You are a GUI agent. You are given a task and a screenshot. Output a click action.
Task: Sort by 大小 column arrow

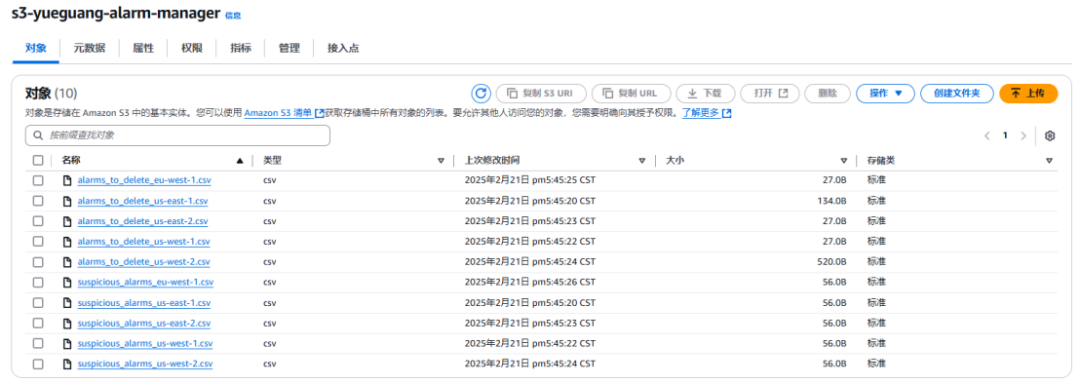(844, 161)
